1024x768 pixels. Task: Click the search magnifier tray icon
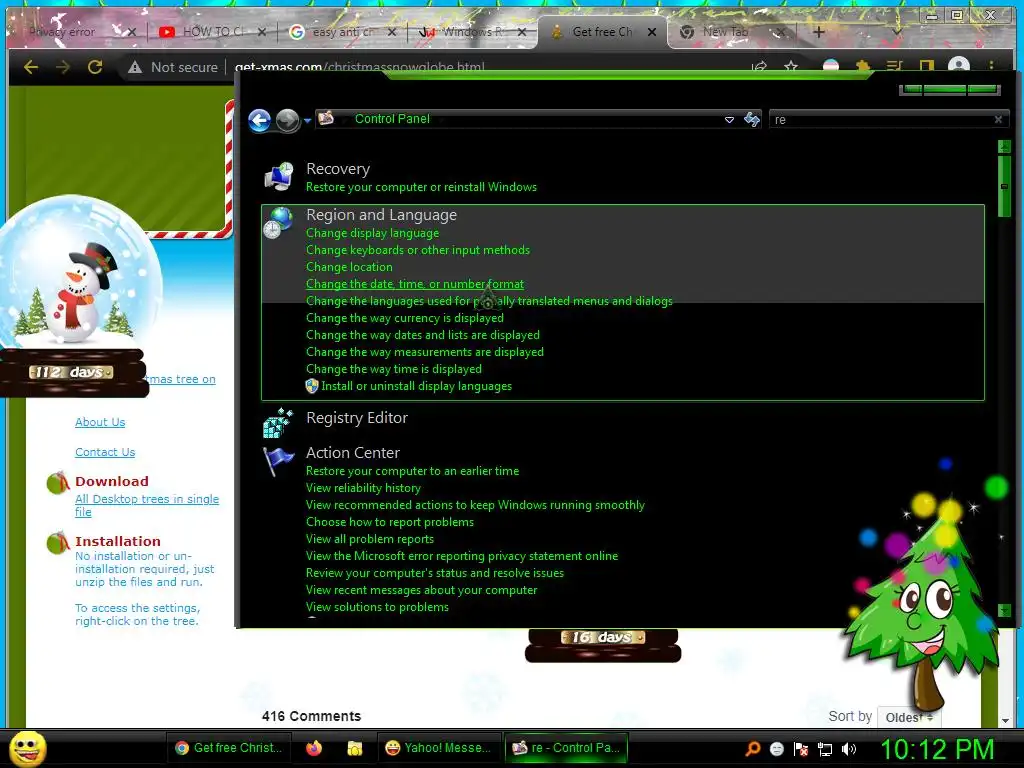point(753,749)
